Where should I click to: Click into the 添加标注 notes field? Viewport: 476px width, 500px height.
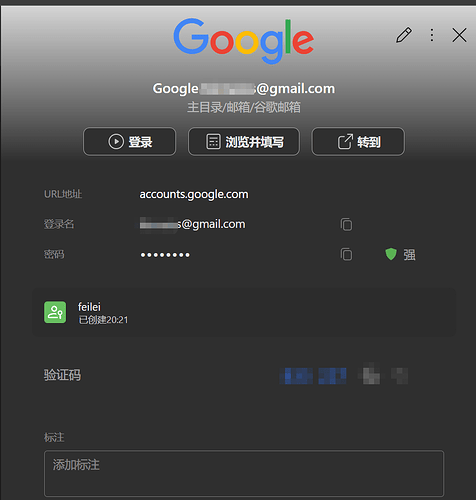244,474
